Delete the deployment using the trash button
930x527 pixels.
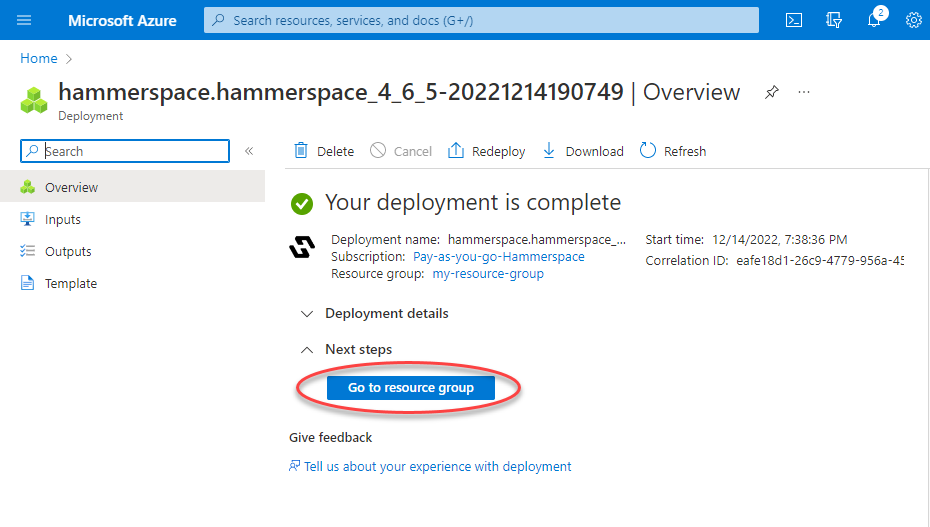324,151
